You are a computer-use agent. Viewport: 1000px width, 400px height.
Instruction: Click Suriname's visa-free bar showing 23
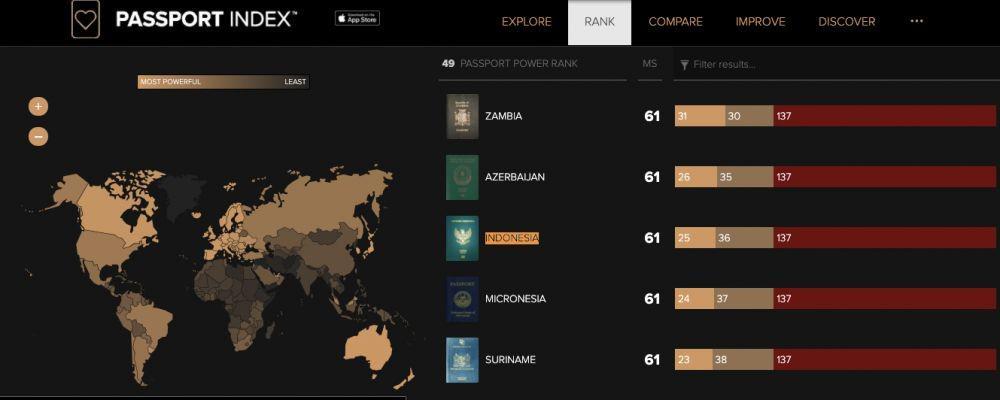693,360
